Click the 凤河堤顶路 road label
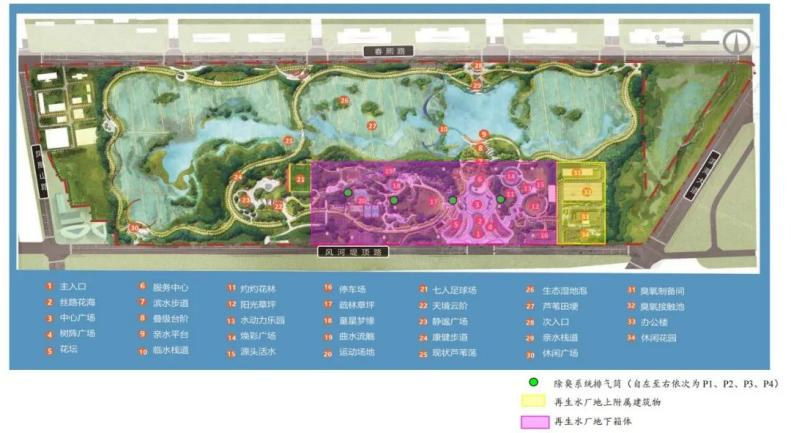This screenshot has width=791, height=433. click(353, 252)
